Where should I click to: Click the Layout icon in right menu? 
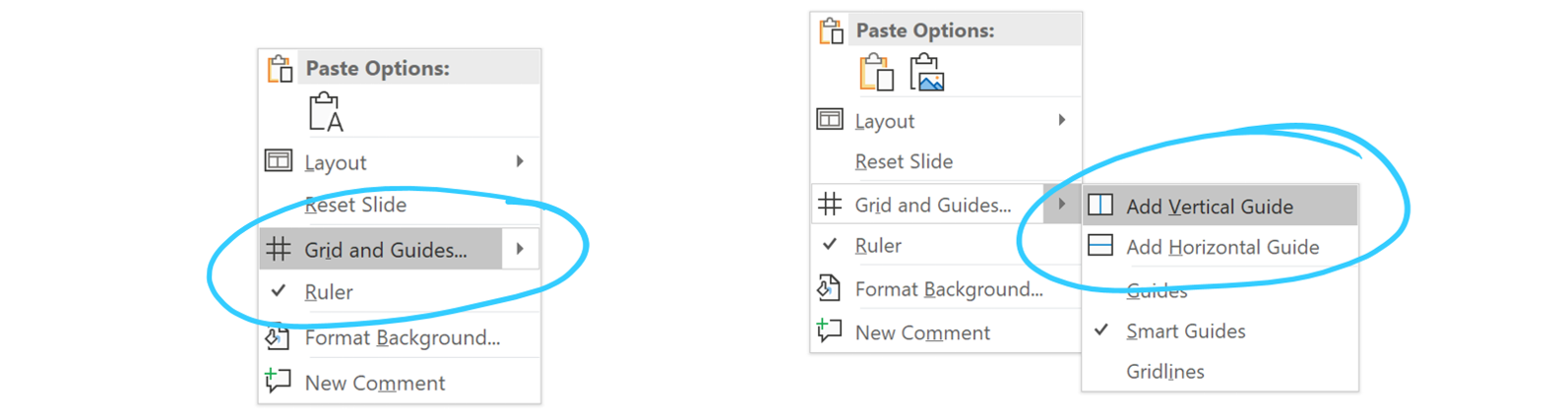[x=830, y=120]
